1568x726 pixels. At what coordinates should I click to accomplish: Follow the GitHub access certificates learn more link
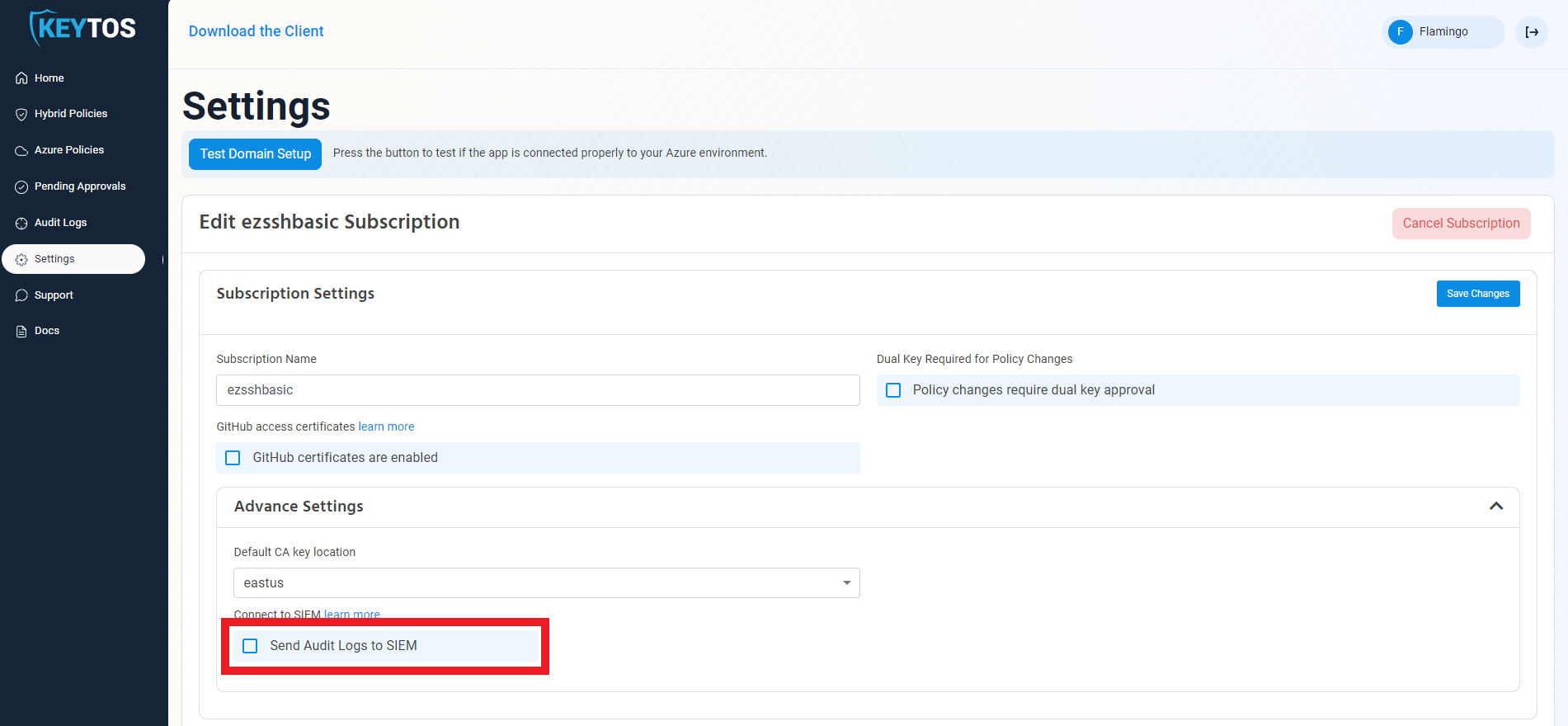386,427
